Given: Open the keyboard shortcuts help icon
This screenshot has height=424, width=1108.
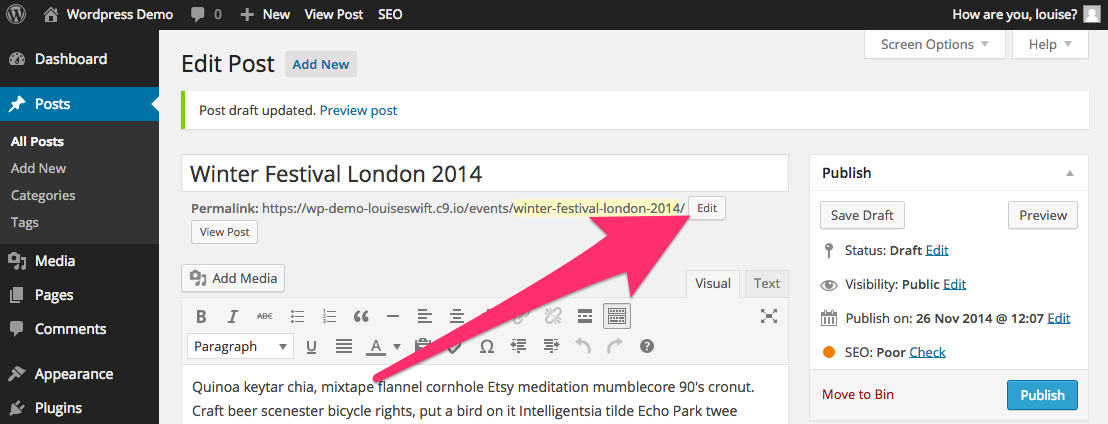Looking at the screenshot, I should pos(647,346).
